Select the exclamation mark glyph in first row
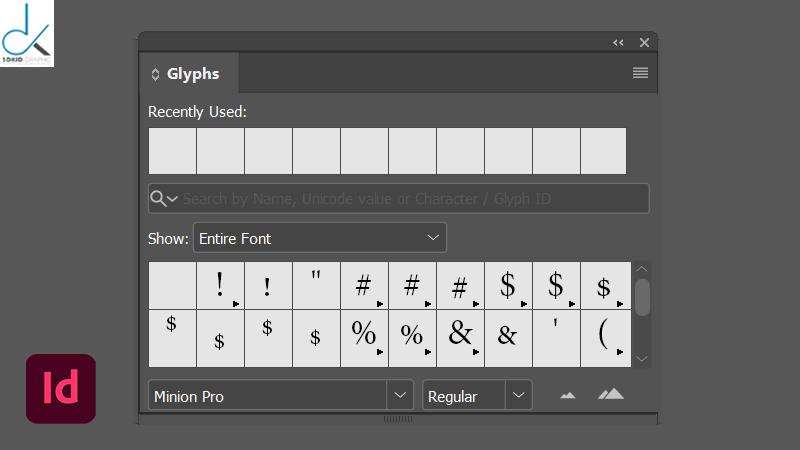Image resolution: width=800 pixels, height=450 pixels. (x=220, y=286)
